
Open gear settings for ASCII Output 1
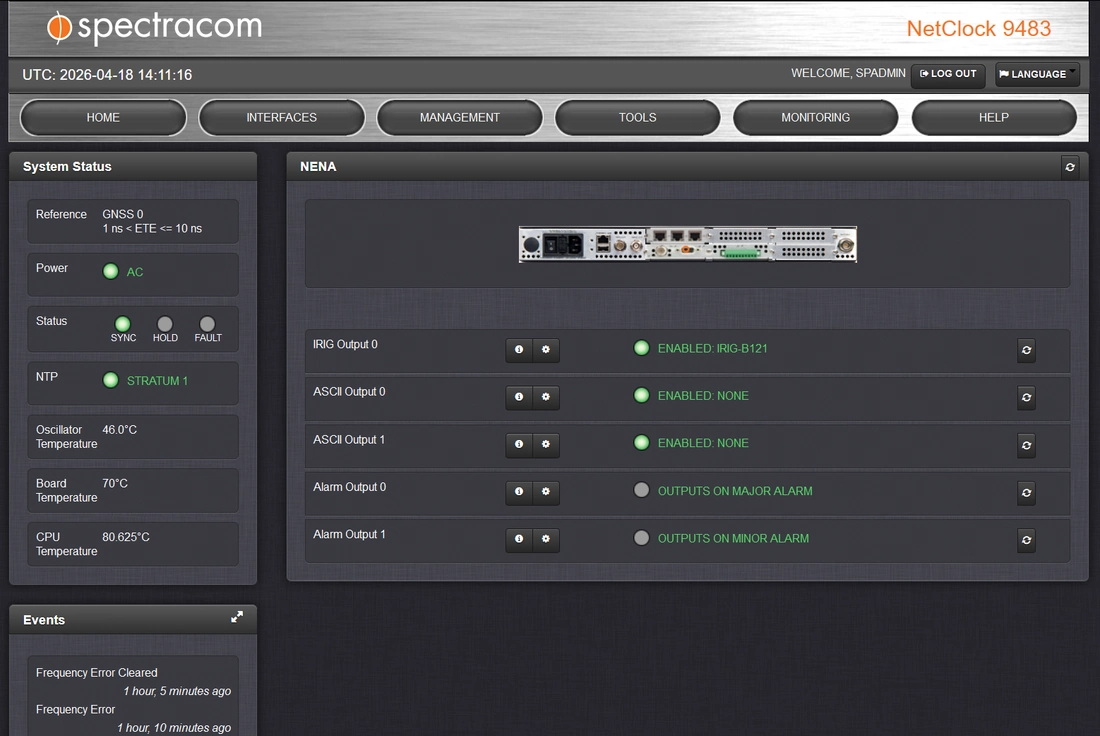point(546,444)
